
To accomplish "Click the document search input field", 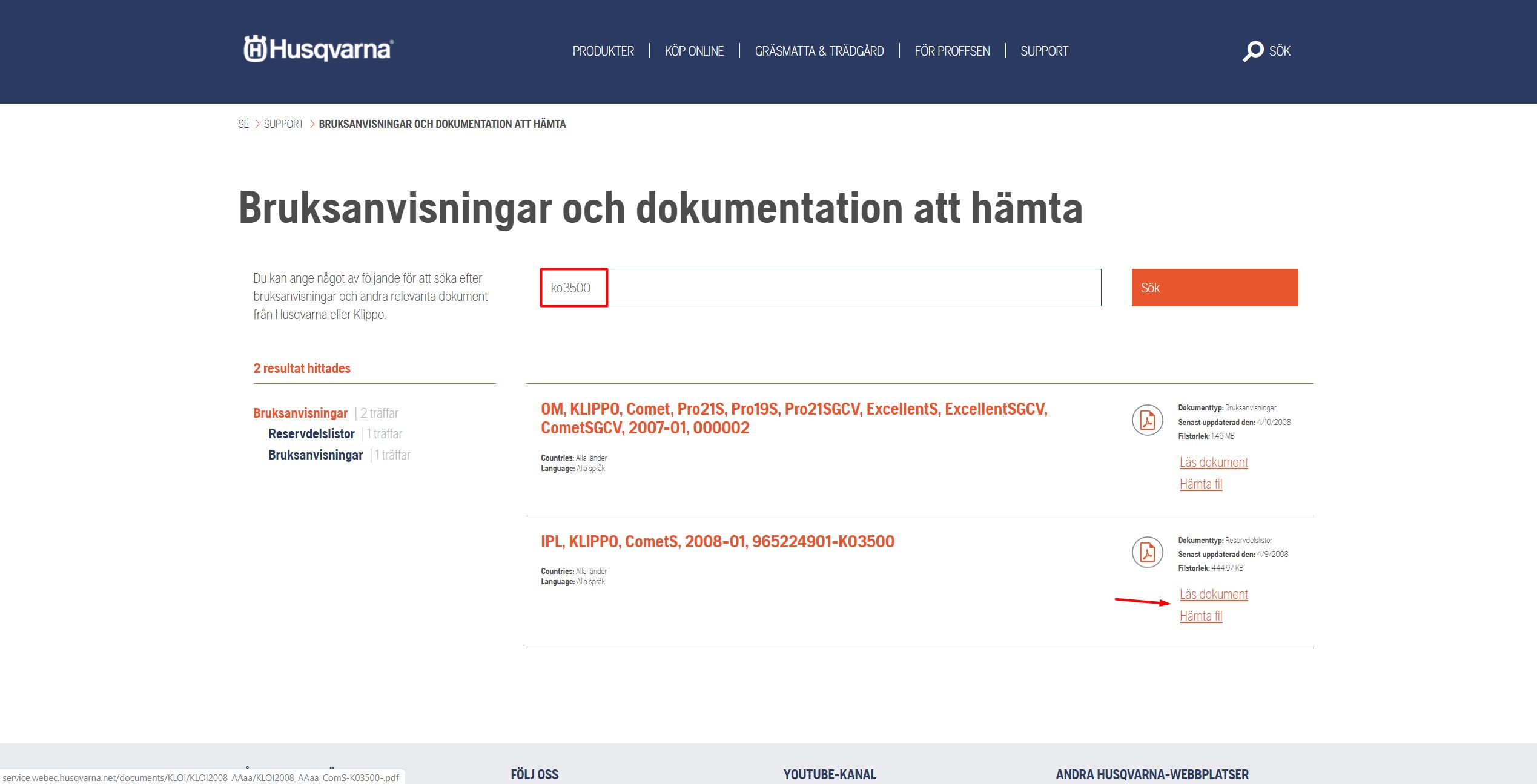I will click(821, 288).
